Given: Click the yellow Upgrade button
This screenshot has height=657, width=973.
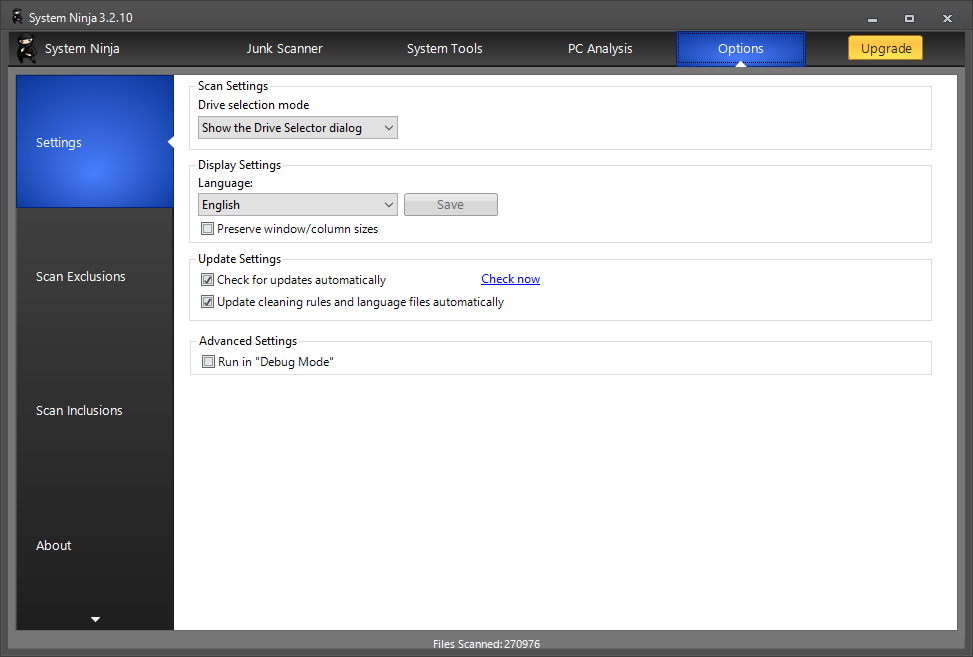Looking at the screenshot, I should pos(886,48).
